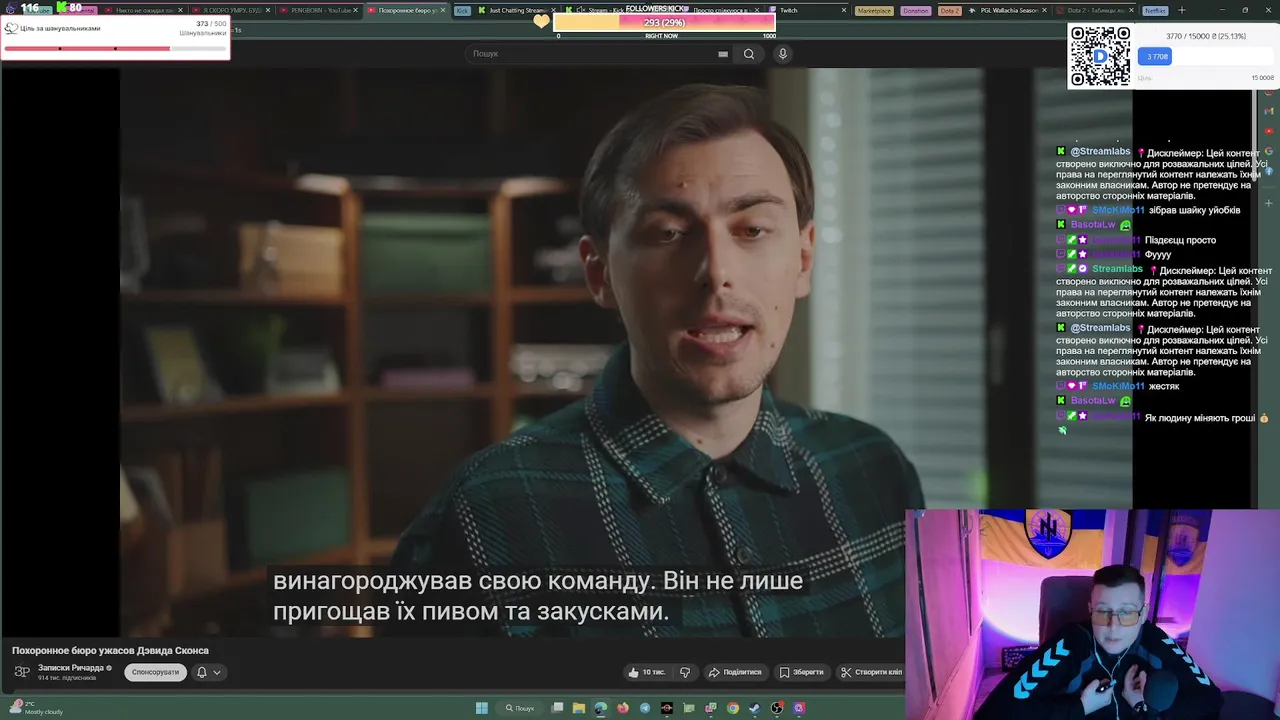Screen dimensions: 1280x720
Task: Toggle the channel notification bell
Action: tap(201, 672)
